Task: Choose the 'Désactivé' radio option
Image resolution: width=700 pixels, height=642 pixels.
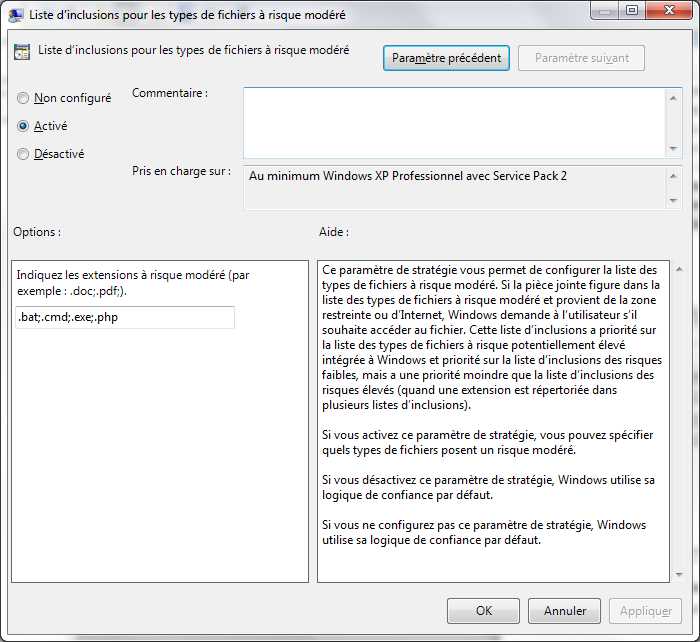Action: point(23,154)
